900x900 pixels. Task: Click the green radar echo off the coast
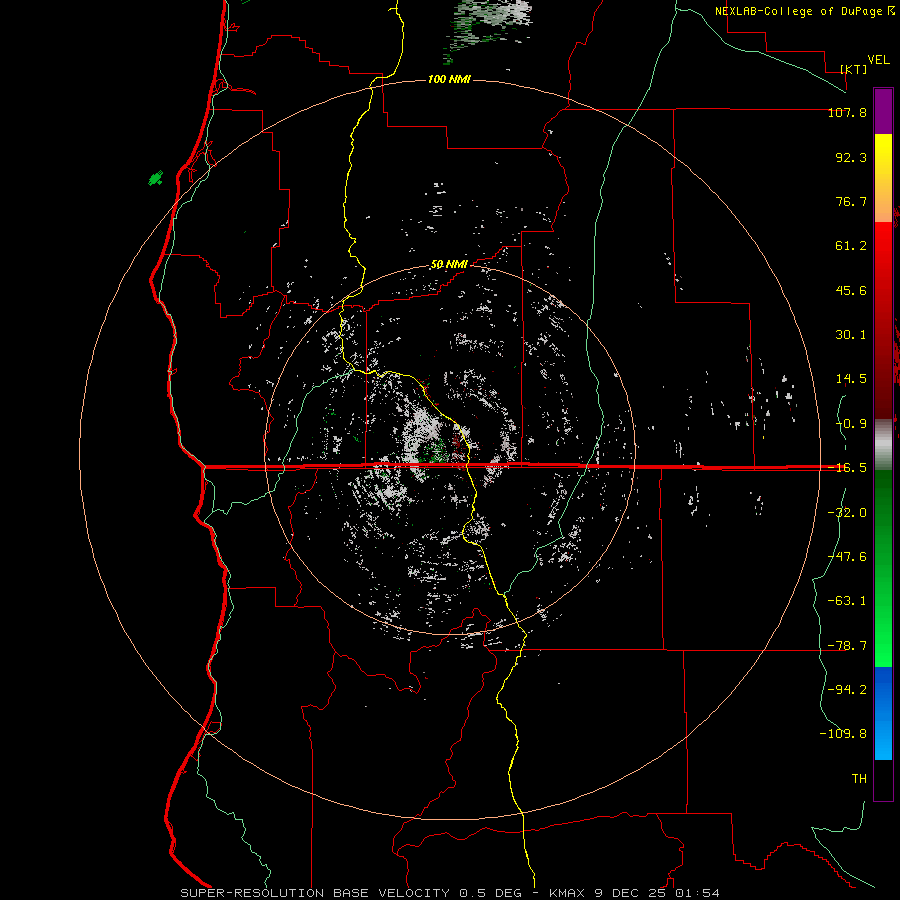(x=156, y=179)
